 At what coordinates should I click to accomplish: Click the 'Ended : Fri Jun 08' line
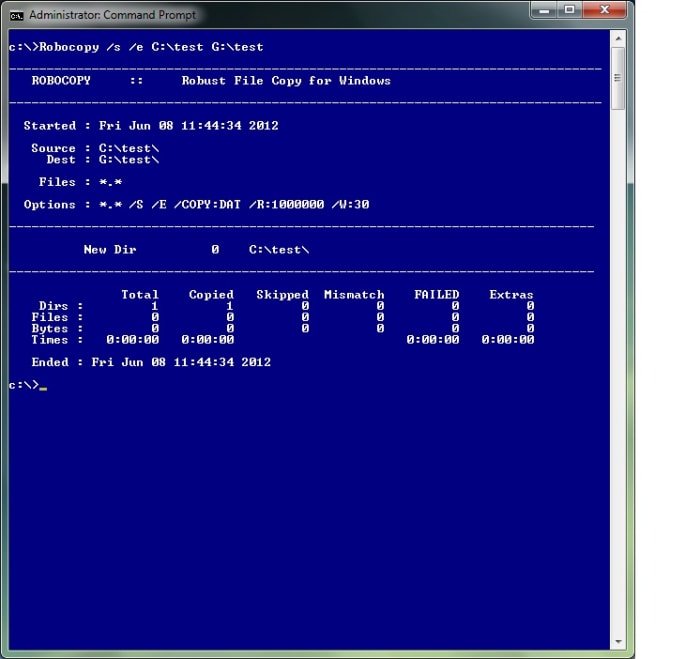(x=151, y=362)
